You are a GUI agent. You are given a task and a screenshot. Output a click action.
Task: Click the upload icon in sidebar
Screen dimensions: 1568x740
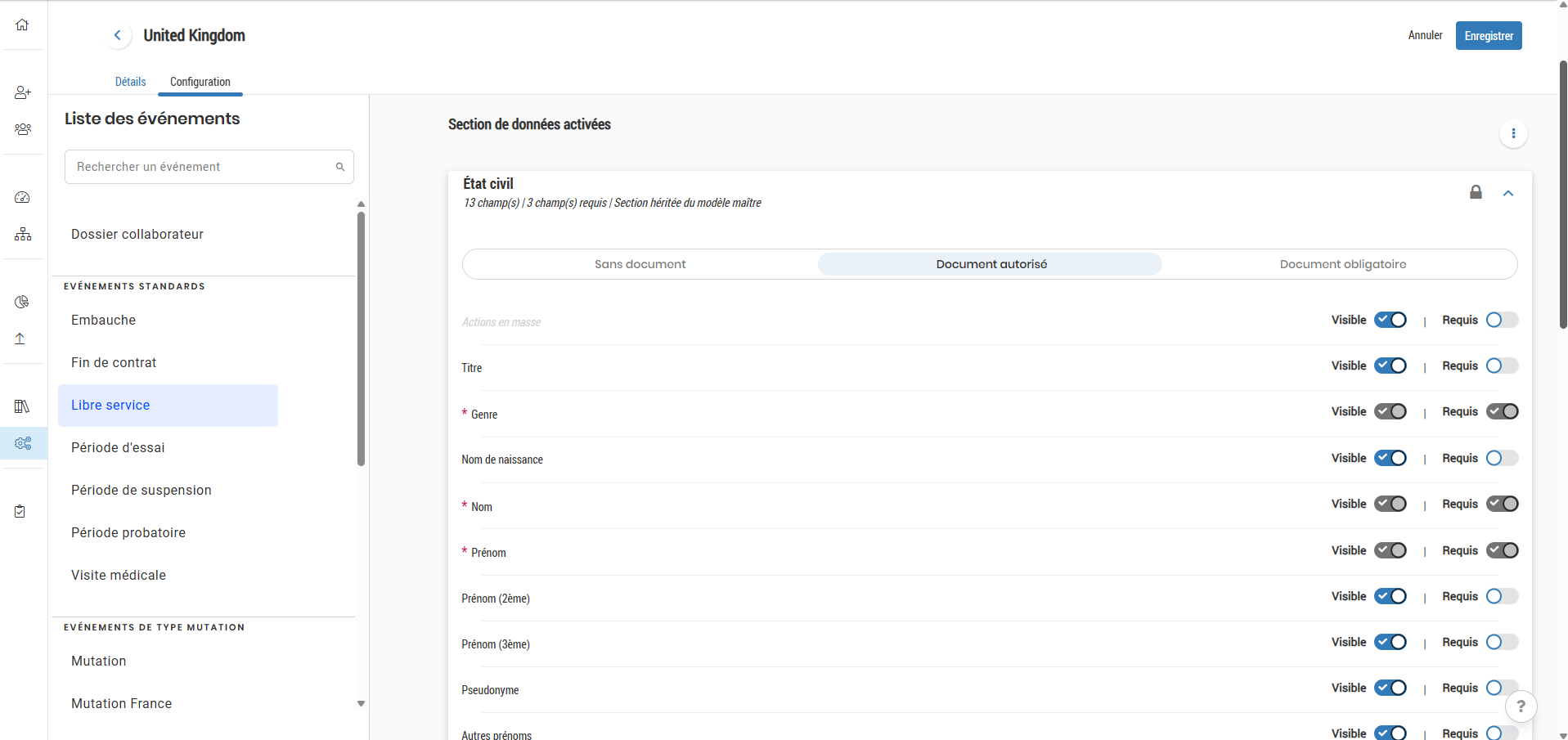(21, 338)
